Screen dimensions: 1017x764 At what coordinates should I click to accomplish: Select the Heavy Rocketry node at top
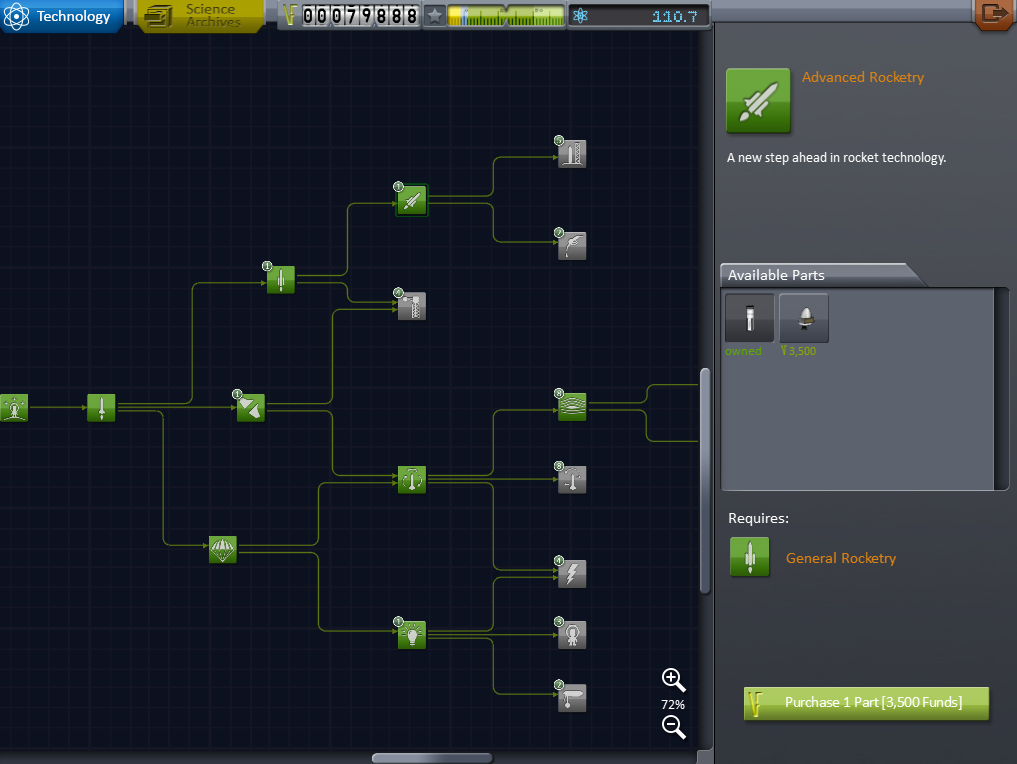(572, 153)
